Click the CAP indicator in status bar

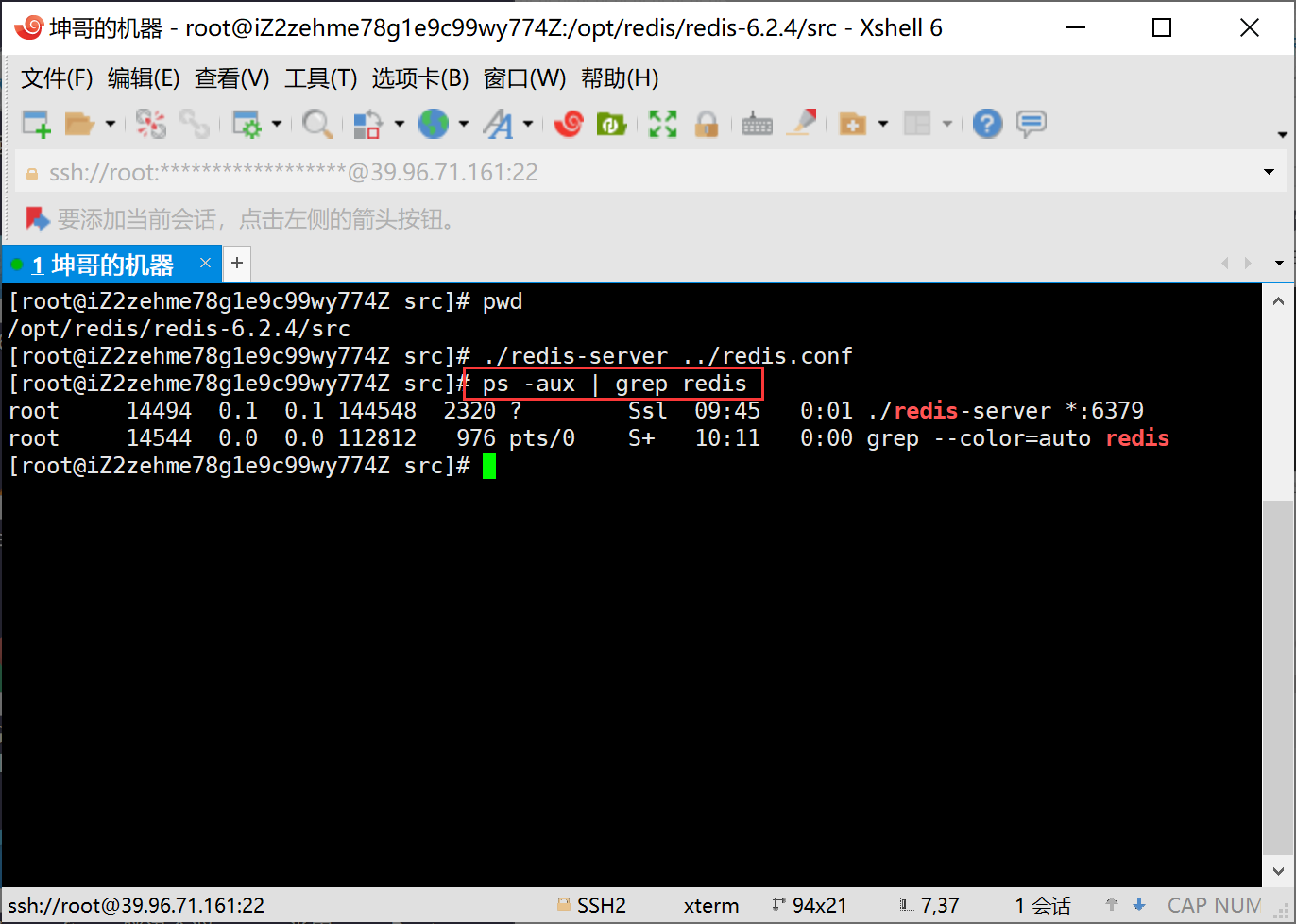(1187, 905)
